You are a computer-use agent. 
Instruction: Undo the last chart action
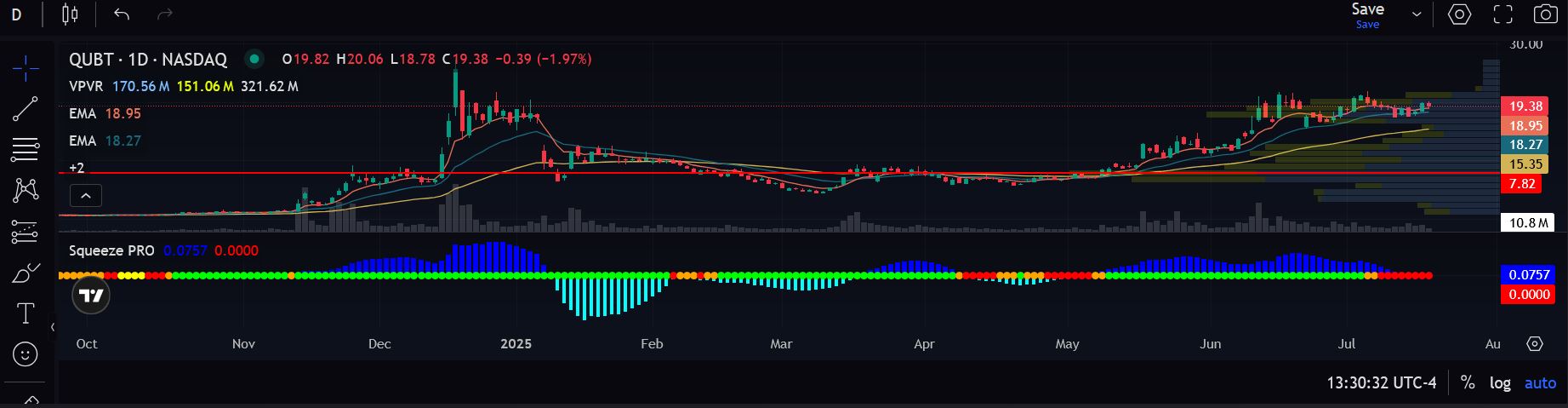[x=122, y=14]
